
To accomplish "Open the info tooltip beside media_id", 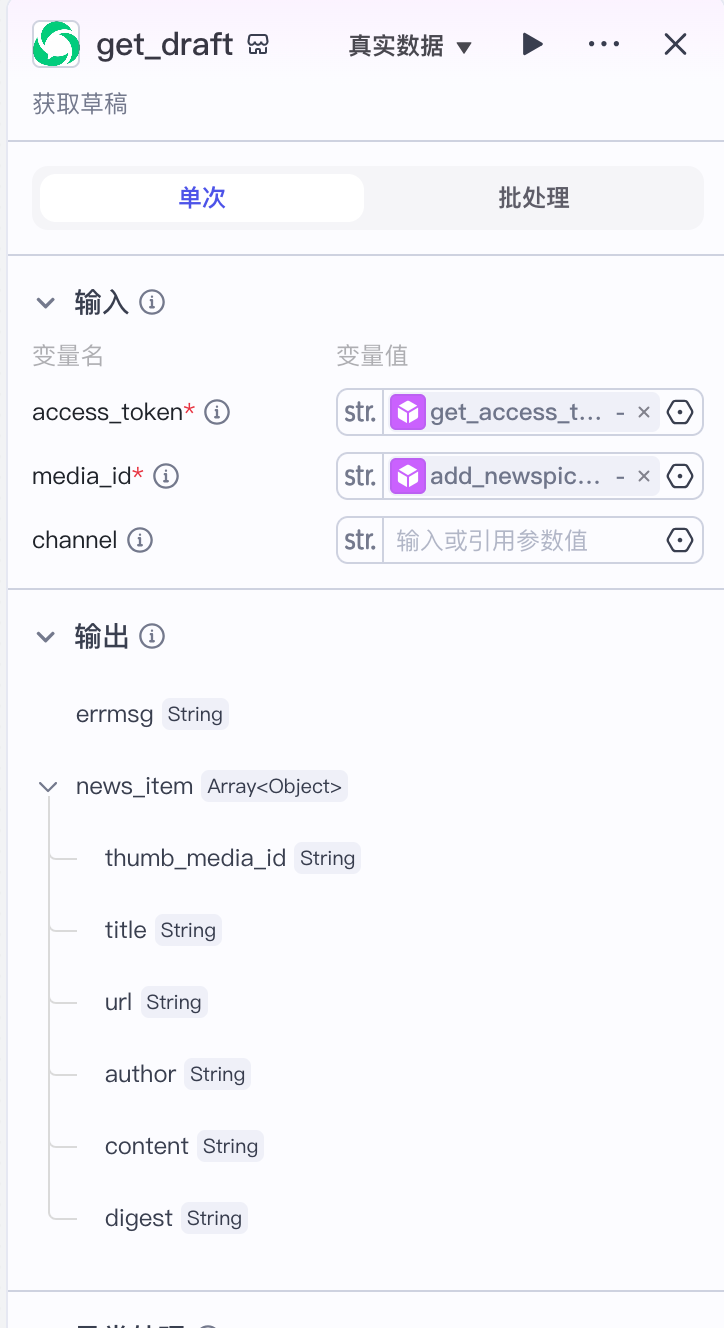I will pos(166,475).
